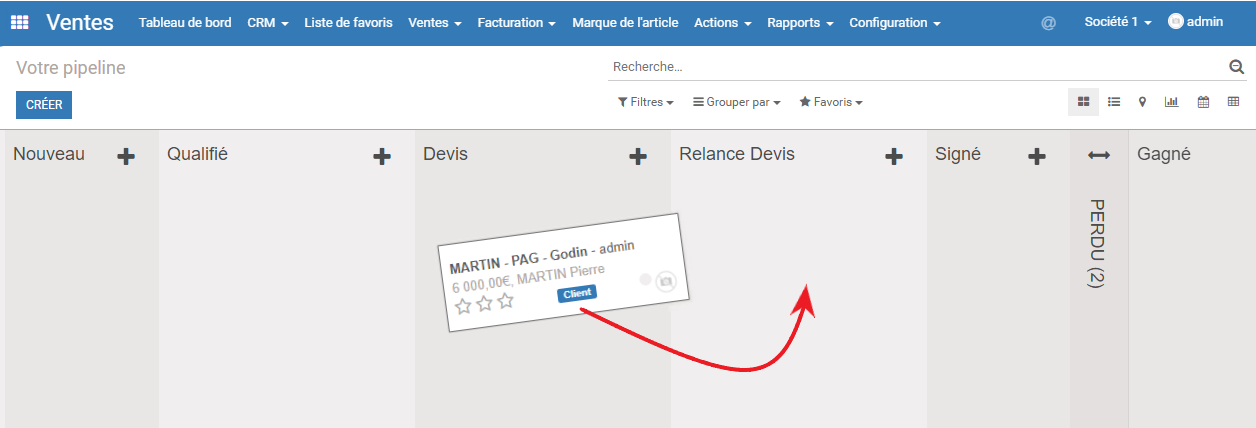Open the apps grid menu icon
The height and width of the screenshot is (428, 1256).
pos(20,22)
